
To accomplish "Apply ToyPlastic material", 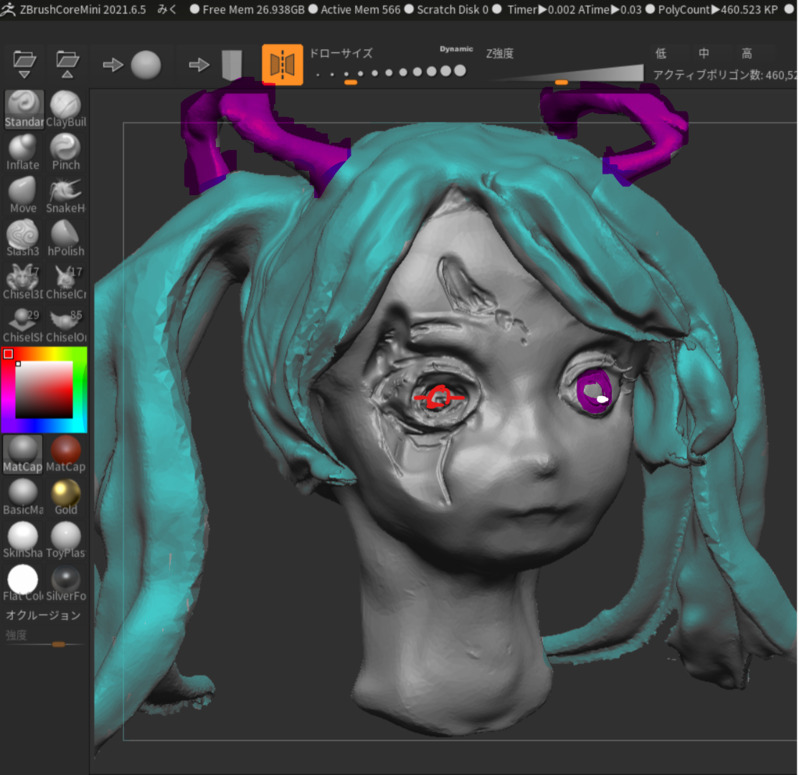I will pyautogui.click(x=66, y=540).
